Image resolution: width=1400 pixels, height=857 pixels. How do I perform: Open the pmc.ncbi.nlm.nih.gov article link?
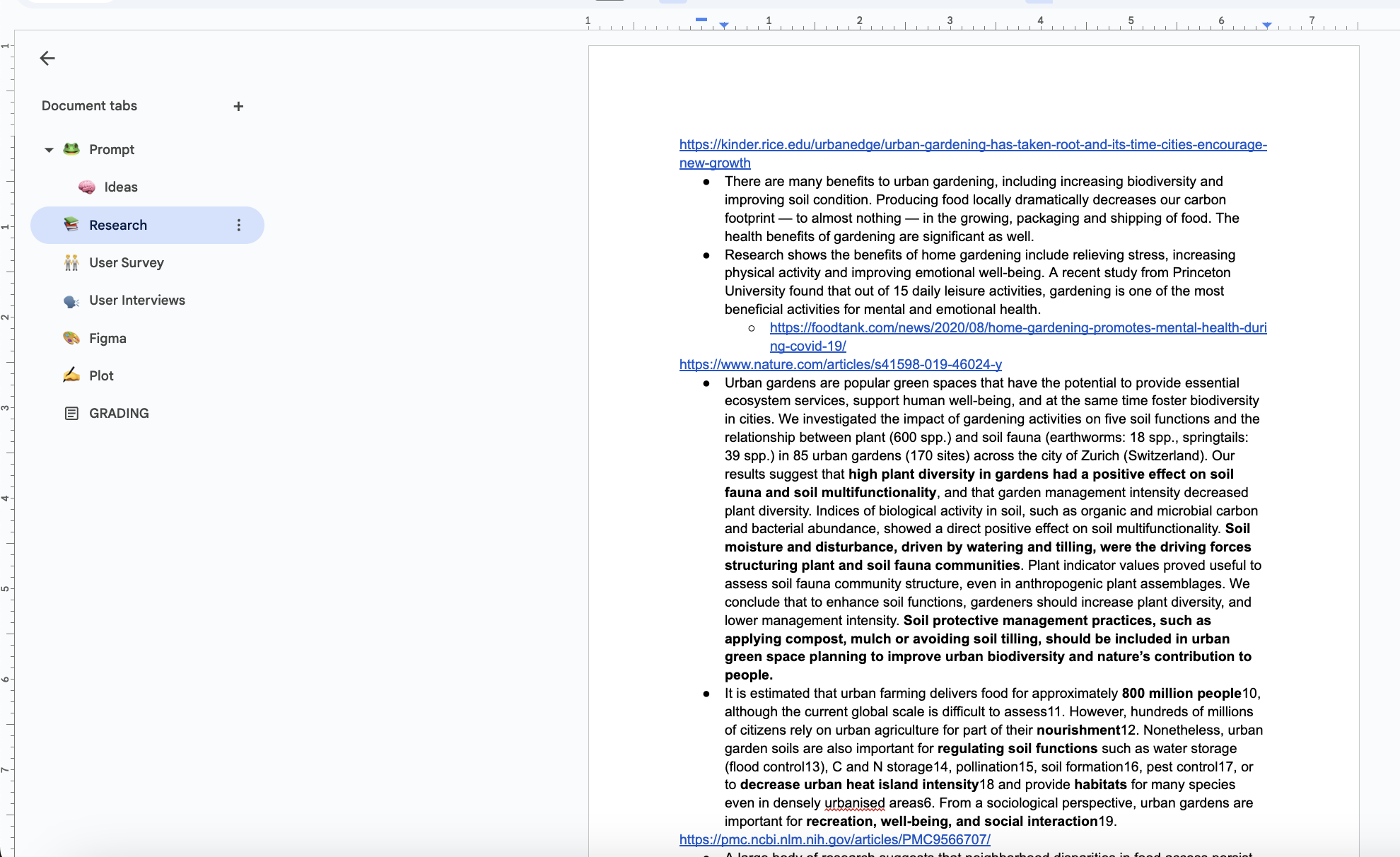click(834, 839)
